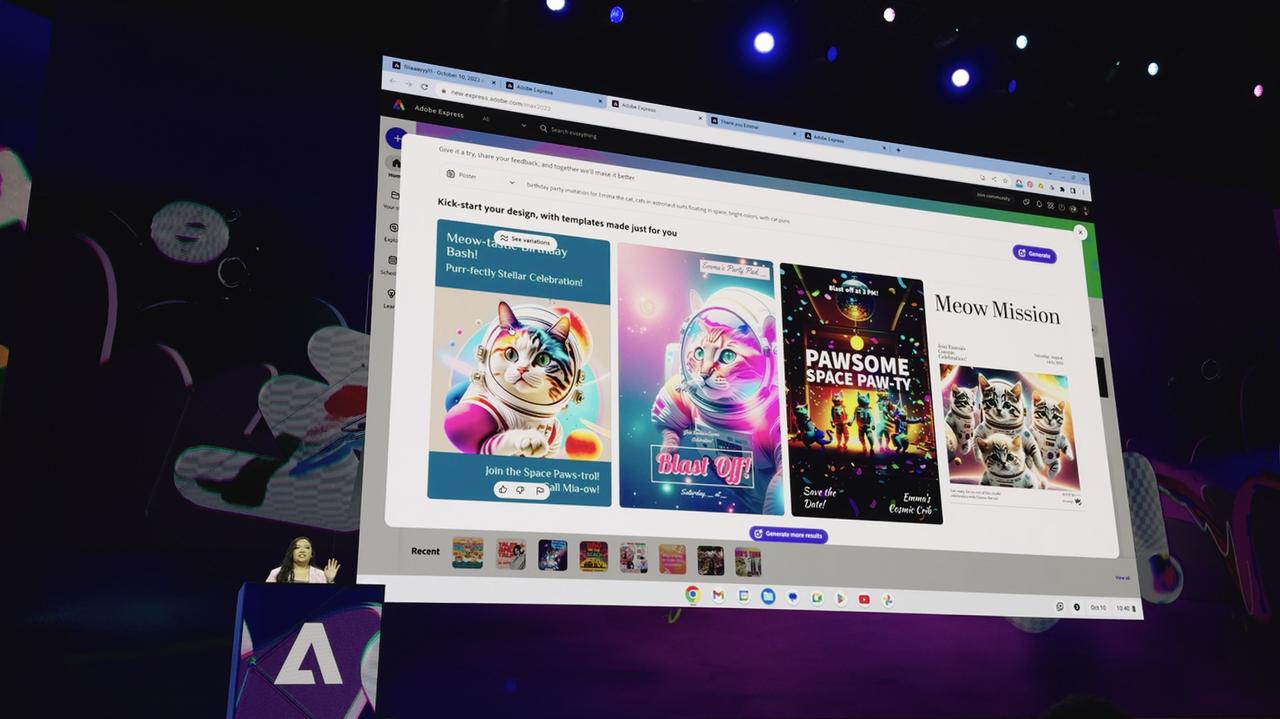Expand the All filter dropdown in the header
The width and height of the screenshot is (1280, 719).
pyautogui.click(x=504, y=122)
